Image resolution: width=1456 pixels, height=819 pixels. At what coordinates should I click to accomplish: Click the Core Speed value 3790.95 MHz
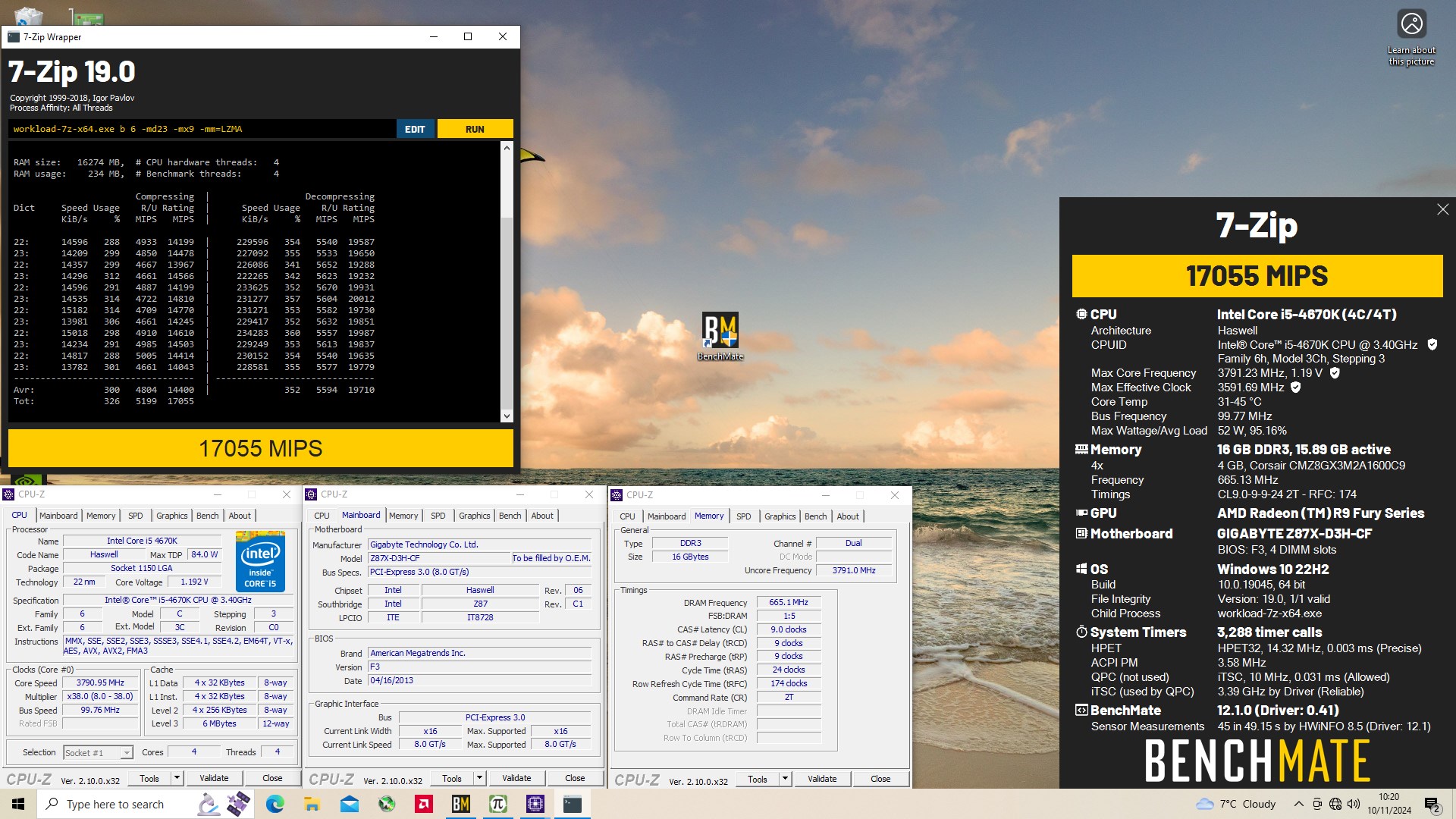(x=100, y=683)
